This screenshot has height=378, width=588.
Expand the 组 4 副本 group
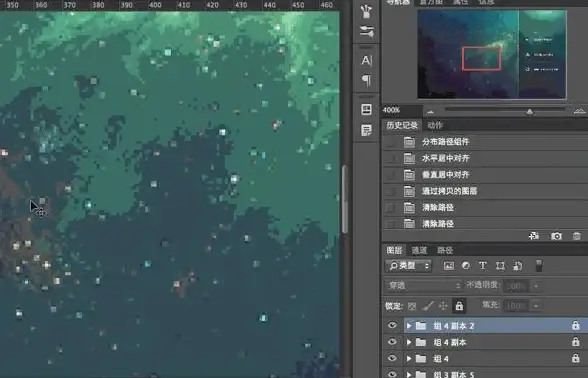click(x=409, y=342)
